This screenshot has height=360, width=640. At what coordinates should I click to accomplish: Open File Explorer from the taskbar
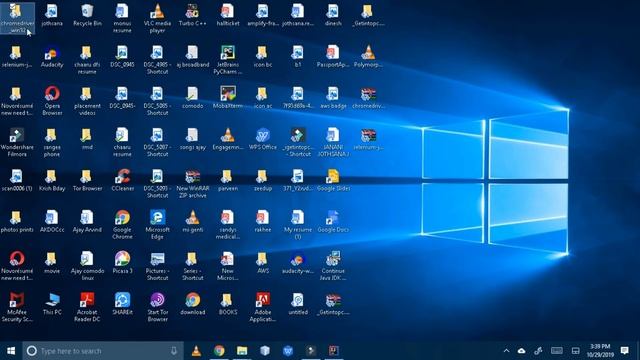[242, 351]
